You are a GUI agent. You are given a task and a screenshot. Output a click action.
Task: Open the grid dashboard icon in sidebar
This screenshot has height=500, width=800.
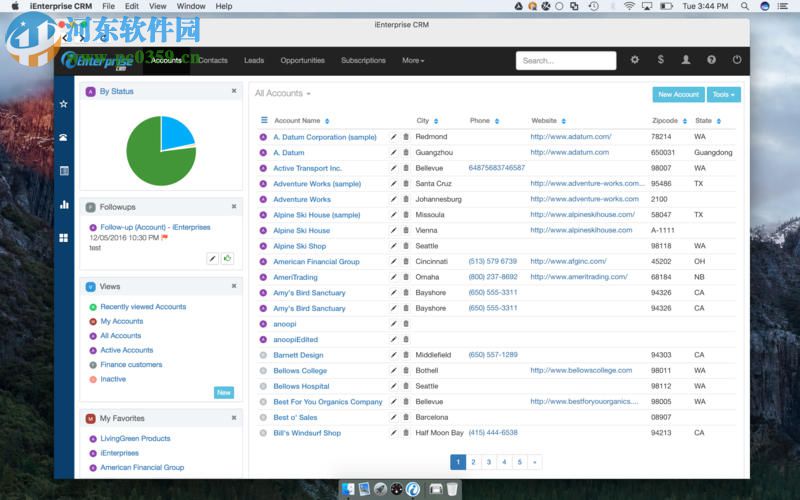(x=64, y=238)
